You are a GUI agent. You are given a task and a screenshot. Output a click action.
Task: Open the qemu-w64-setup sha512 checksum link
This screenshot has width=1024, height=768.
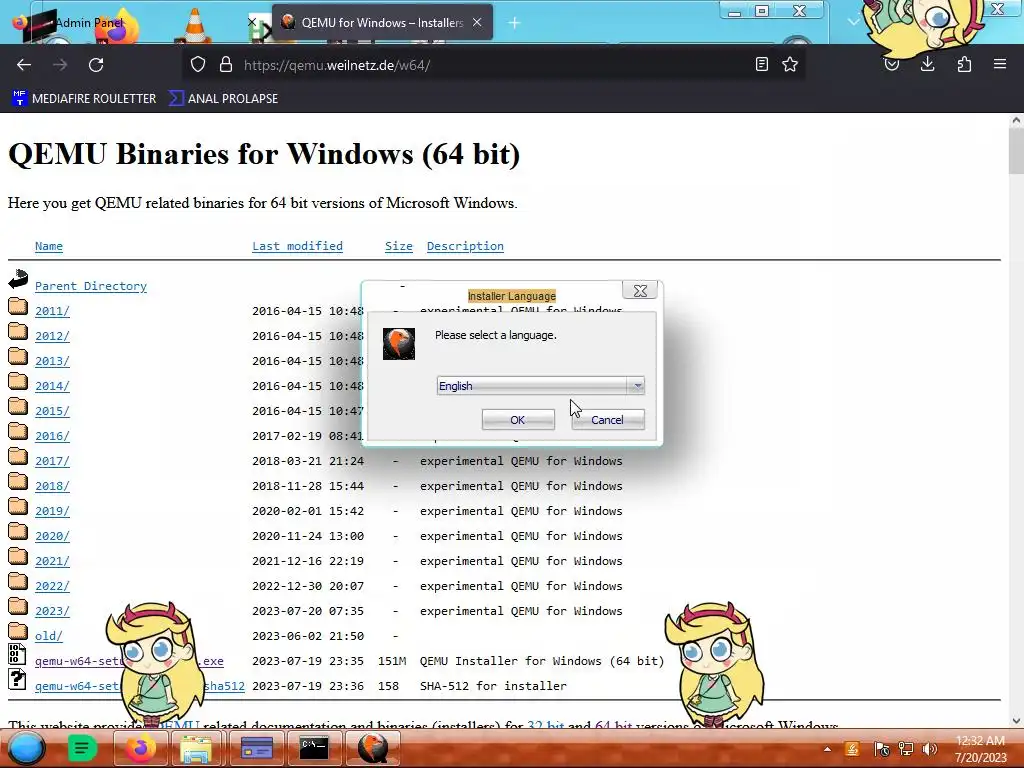pos(140,686)
